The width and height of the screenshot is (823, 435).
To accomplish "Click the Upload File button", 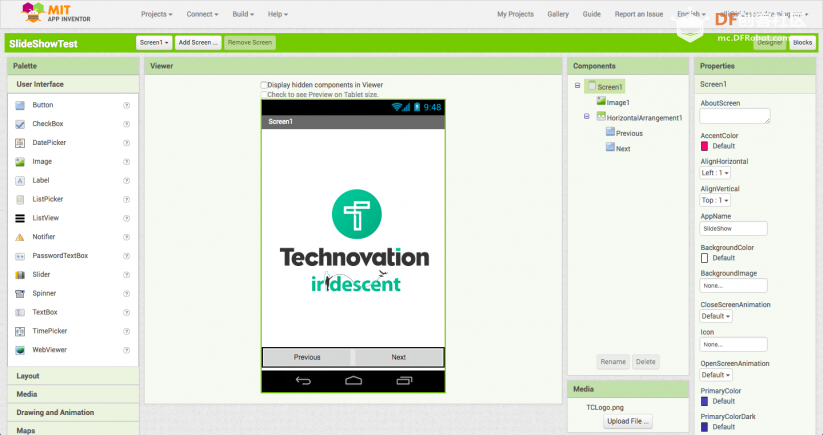I will tap(628, 421).
